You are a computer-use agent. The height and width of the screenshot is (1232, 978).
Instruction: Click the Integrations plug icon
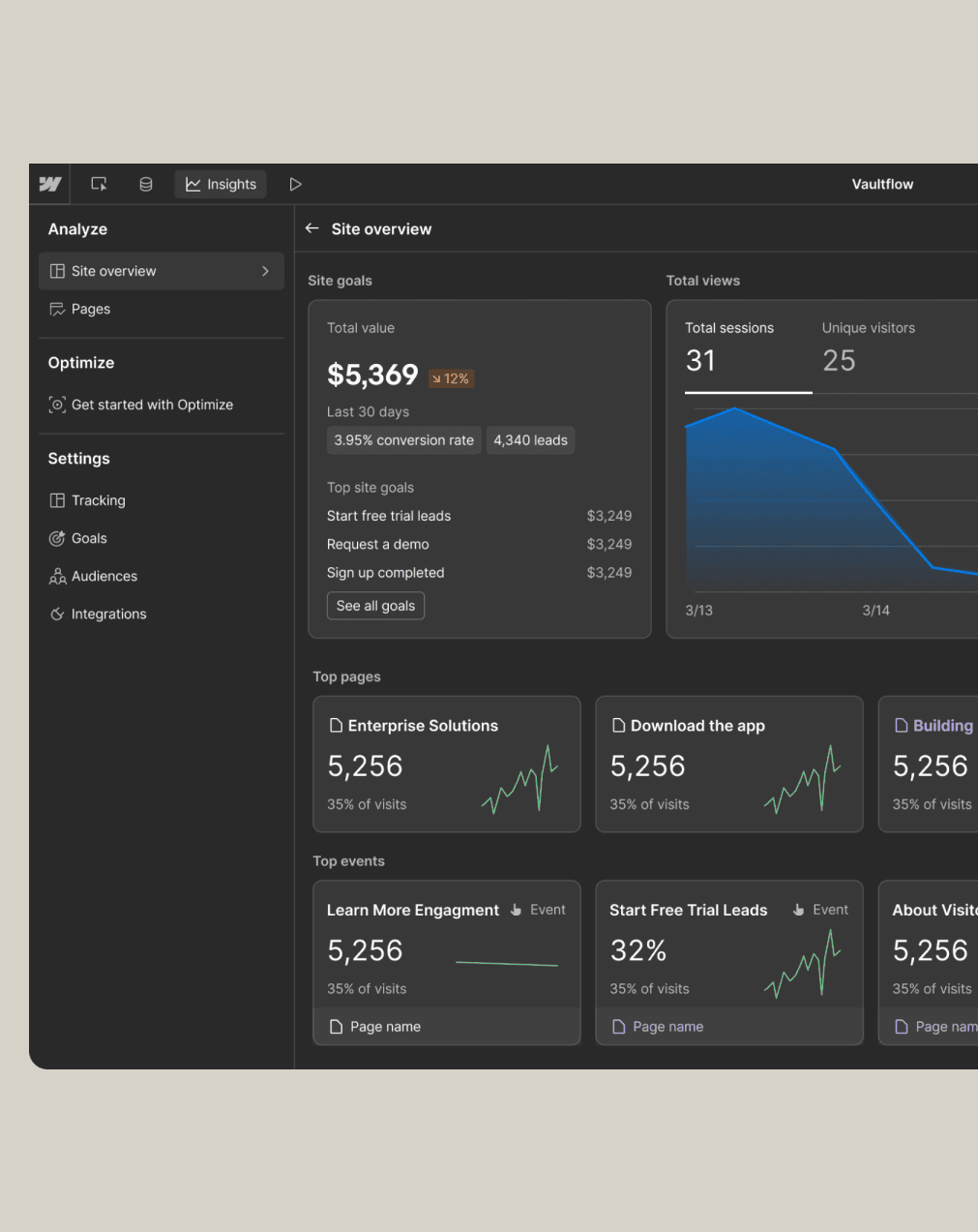tap(57, 614)
